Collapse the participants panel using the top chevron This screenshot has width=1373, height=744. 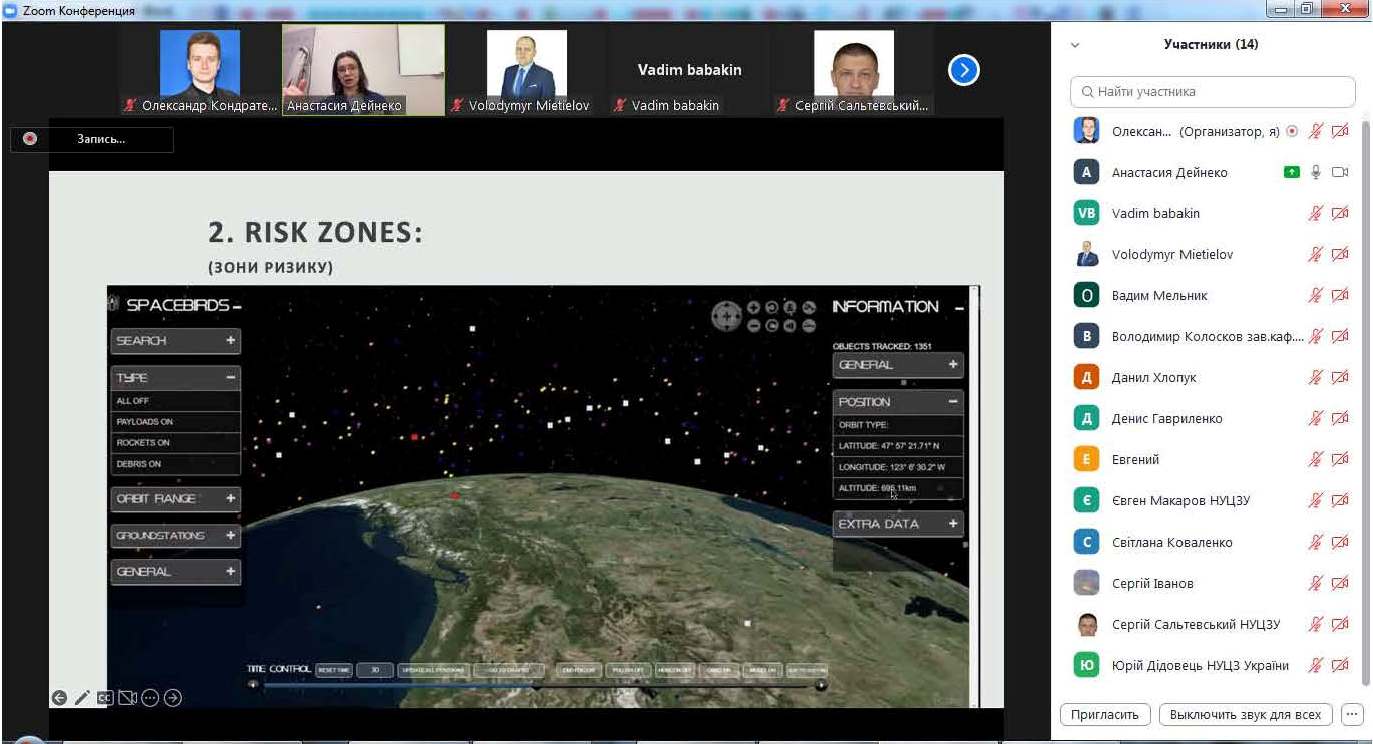1075,45
